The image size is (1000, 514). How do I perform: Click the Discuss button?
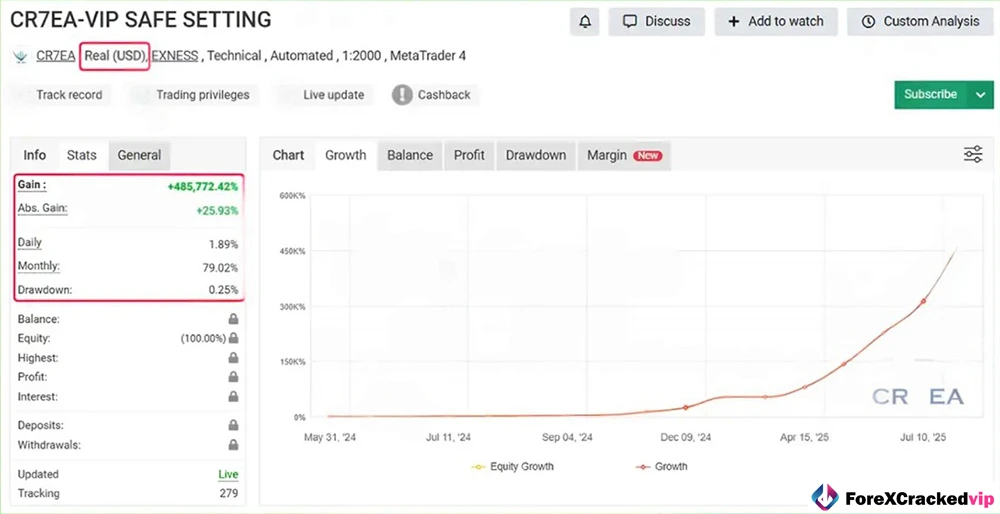tap(656, 22)
